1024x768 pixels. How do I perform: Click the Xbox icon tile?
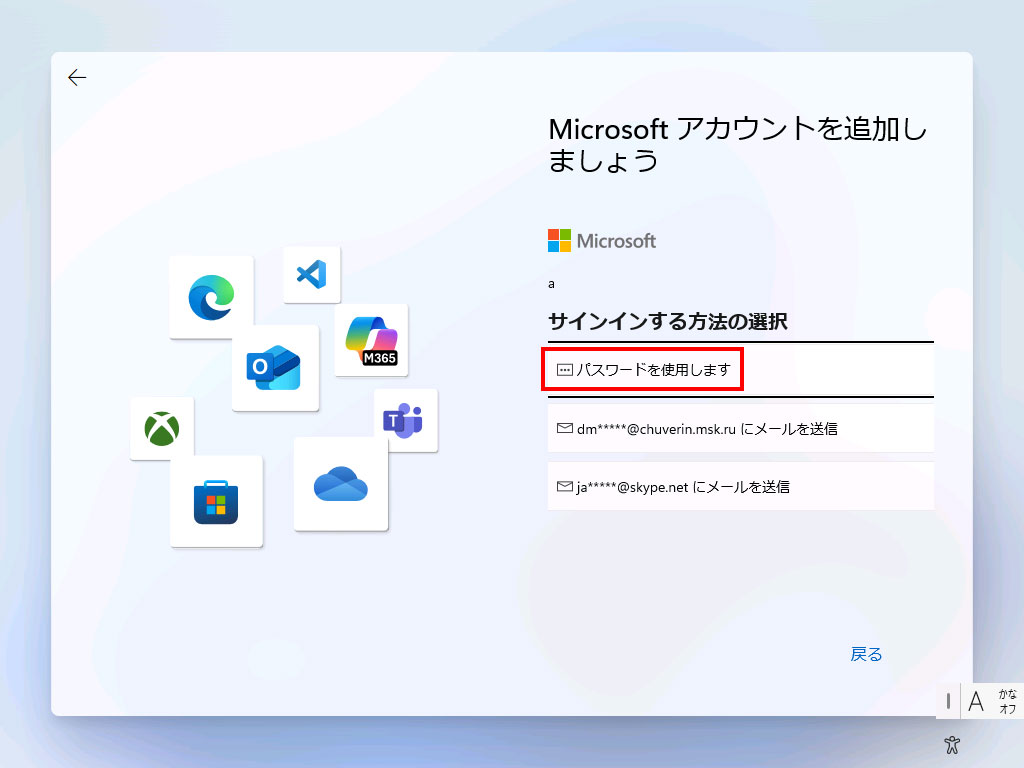(162, 428)
